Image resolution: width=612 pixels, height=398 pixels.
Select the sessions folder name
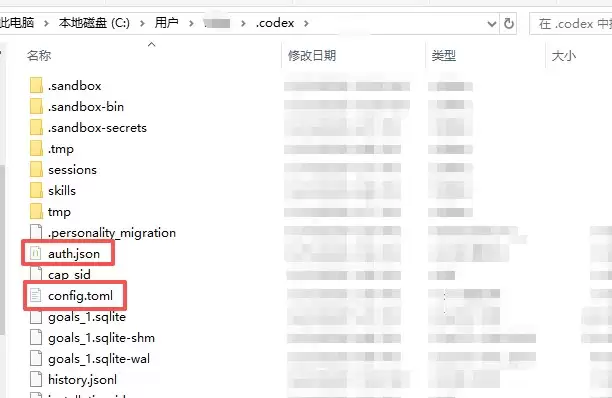click(x=72, y=170)
